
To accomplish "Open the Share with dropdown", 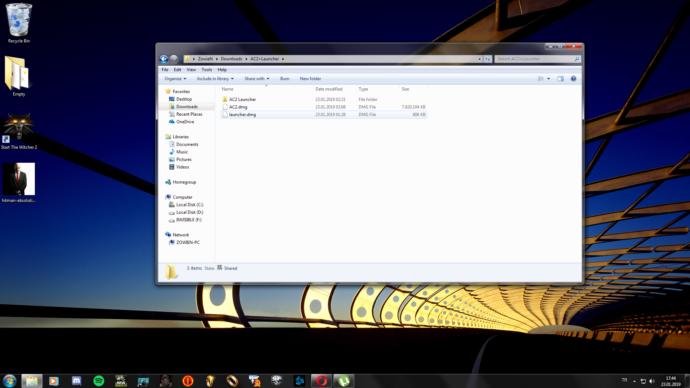I will coord(257,79).
